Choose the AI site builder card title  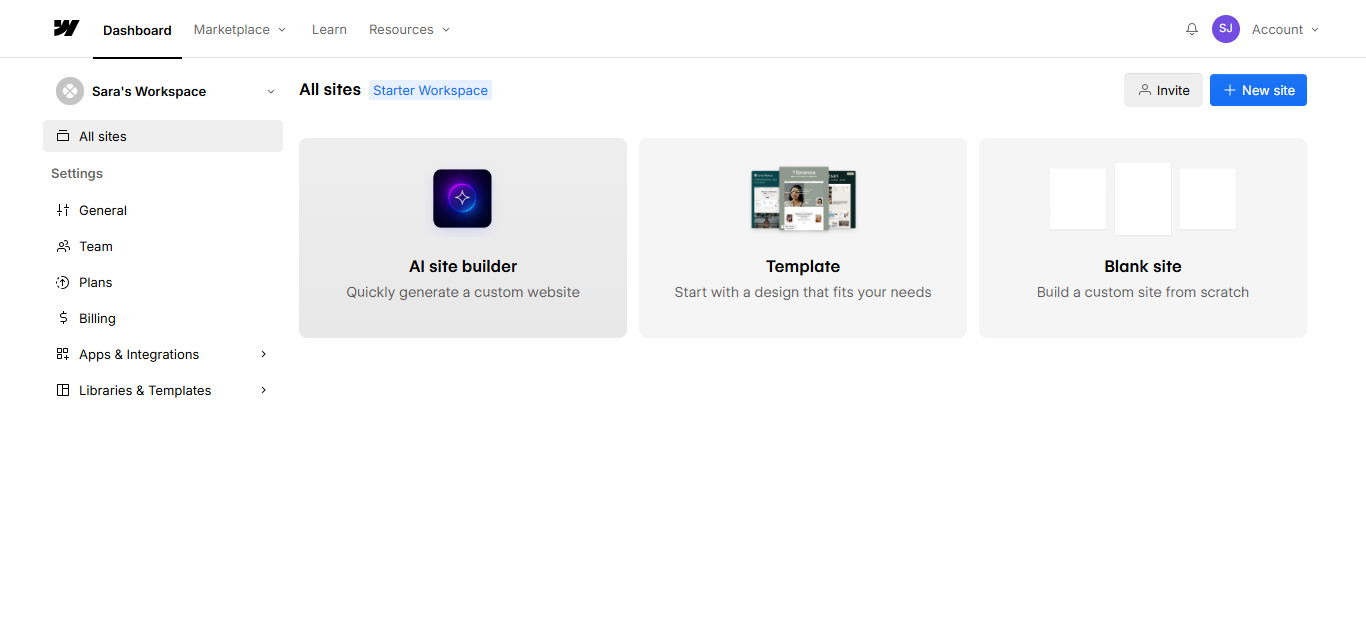click(463, 266)
